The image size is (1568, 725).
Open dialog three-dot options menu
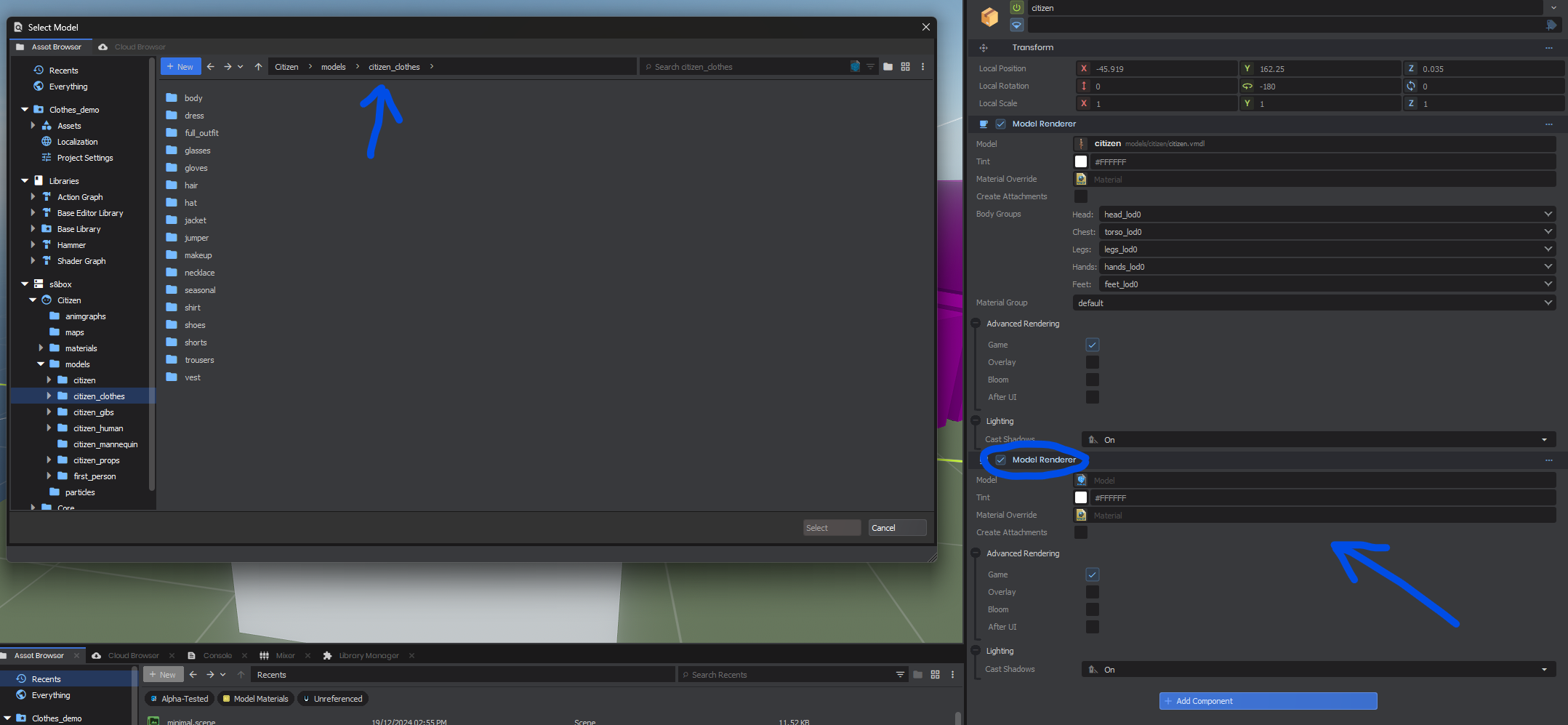(922, 67)
